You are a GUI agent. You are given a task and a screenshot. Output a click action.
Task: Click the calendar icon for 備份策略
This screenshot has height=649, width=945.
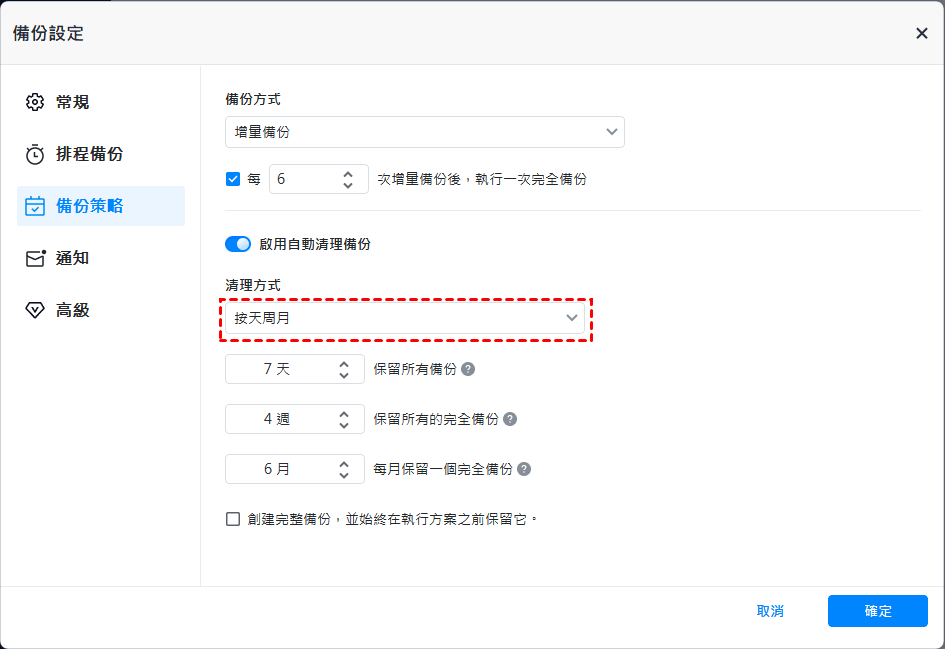click(35, 206)
